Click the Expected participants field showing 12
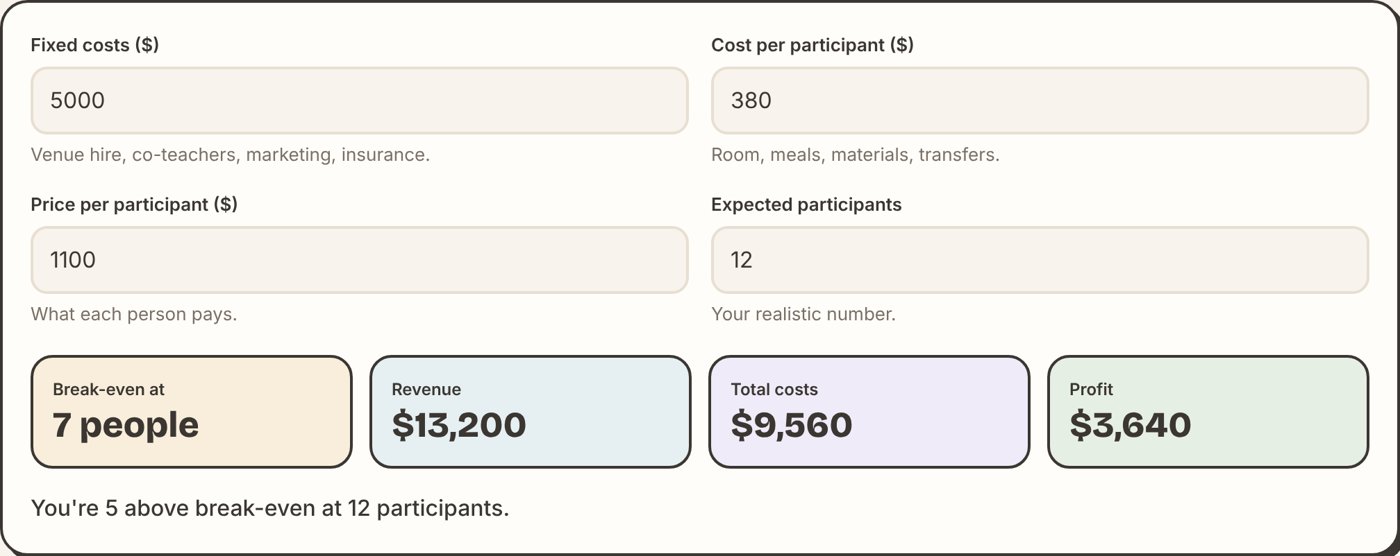Screen dimensions: 1400x556 pos(1039,260)
